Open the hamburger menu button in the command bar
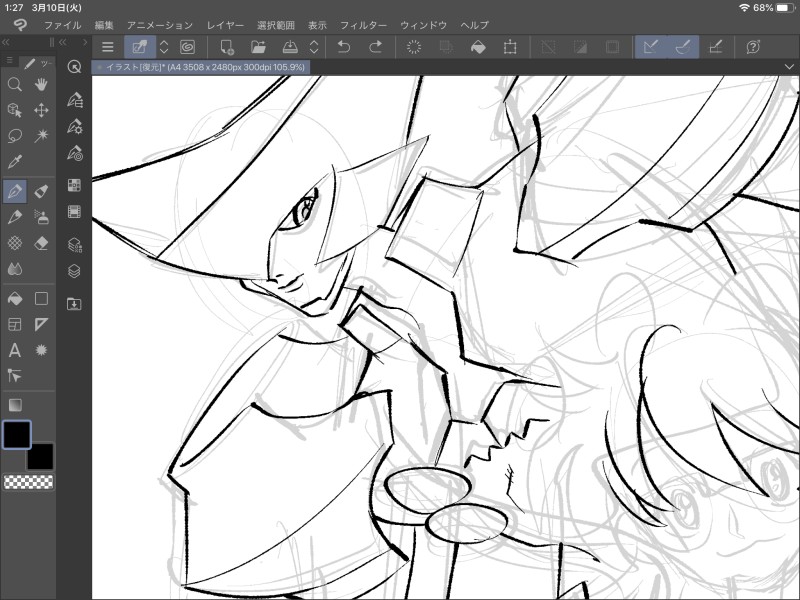Image resolution: width=800 pixels, height=600 pixels. [x=108, y=47]
